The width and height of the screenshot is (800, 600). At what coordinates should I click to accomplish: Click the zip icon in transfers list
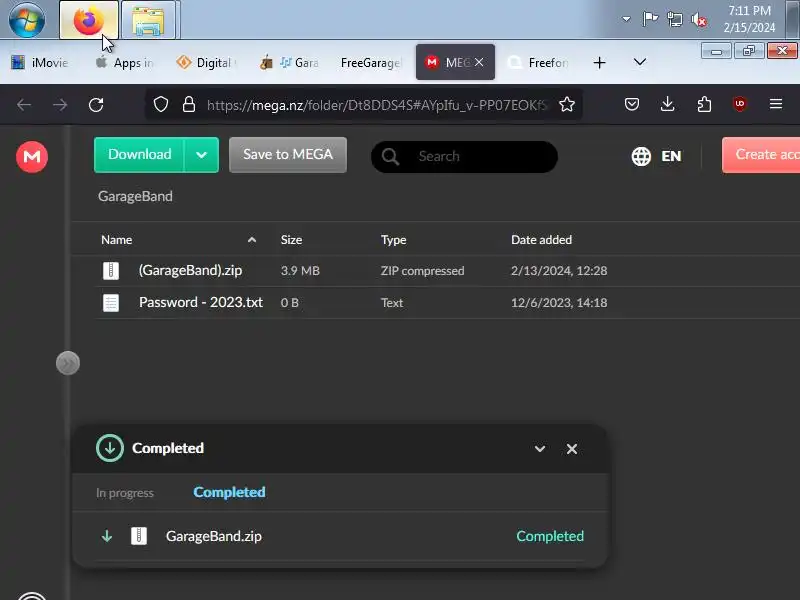139,536
